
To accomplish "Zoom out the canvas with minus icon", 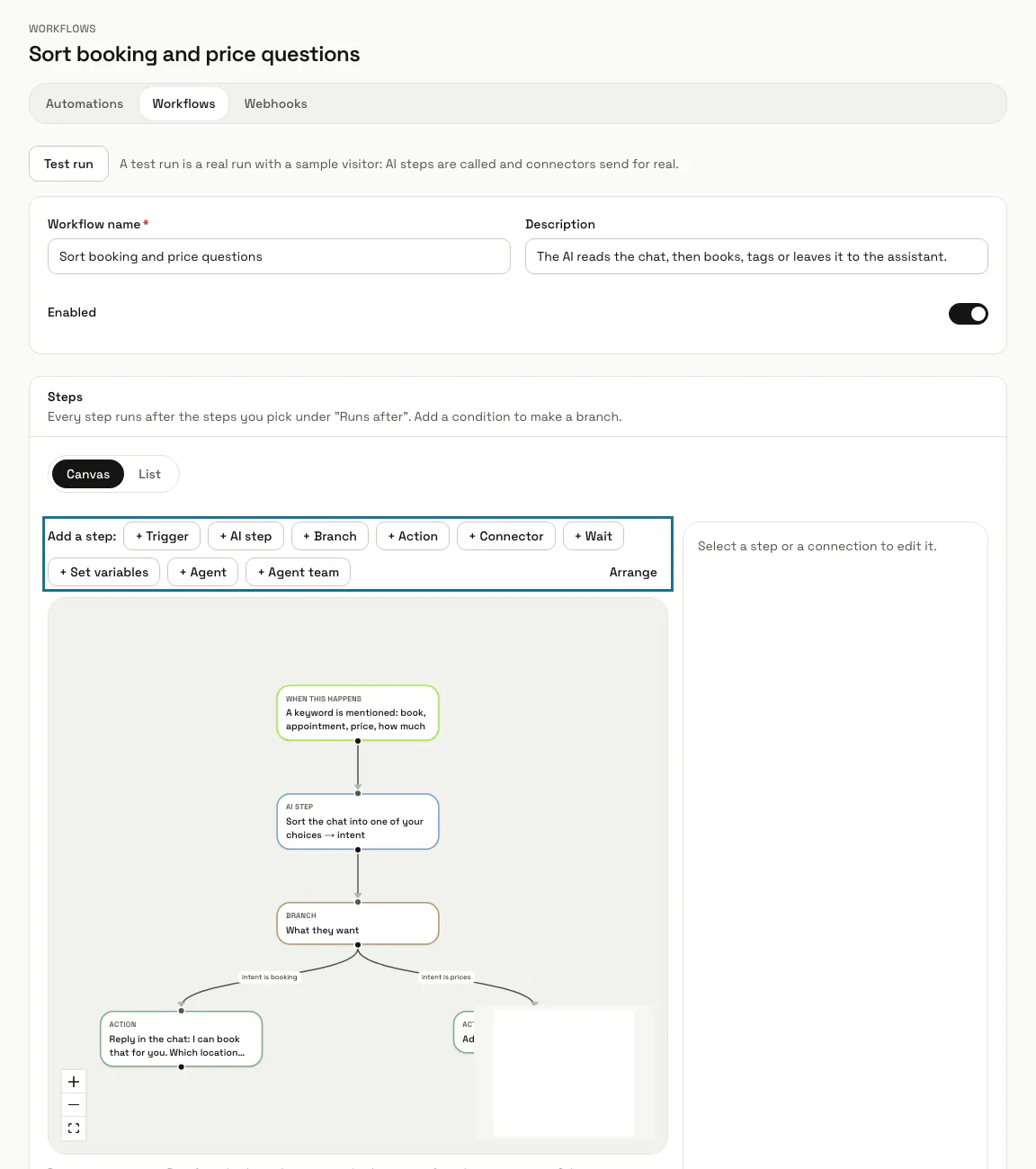I will click(x=74, y=1105).
